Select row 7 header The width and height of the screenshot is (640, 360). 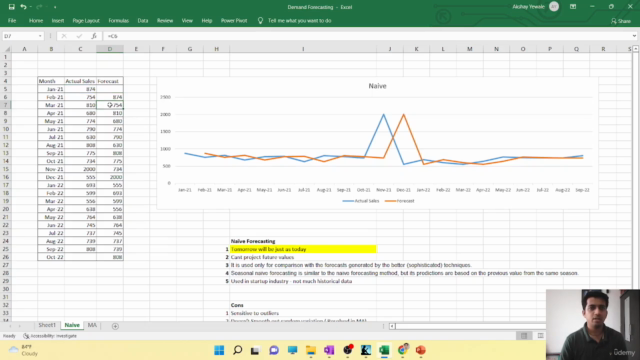click(x=6, y=105)
